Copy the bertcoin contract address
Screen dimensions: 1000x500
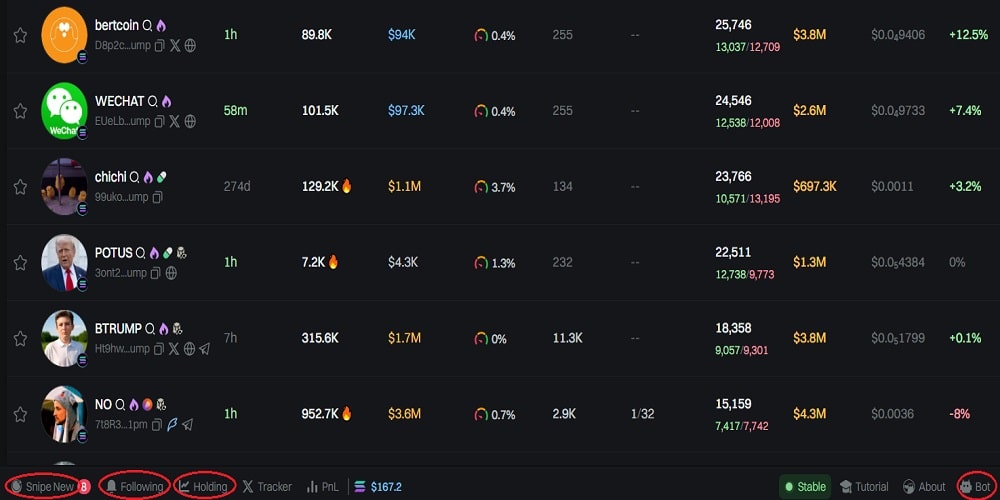[159, 46]
